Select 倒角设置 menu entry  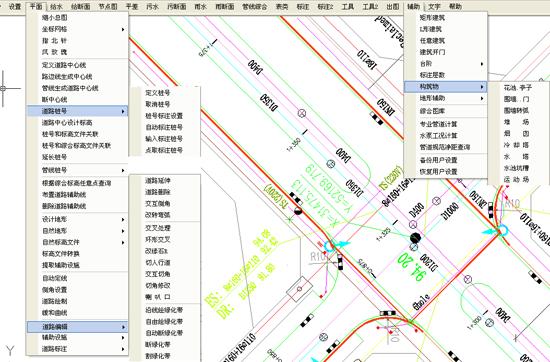tap(54, 290)
